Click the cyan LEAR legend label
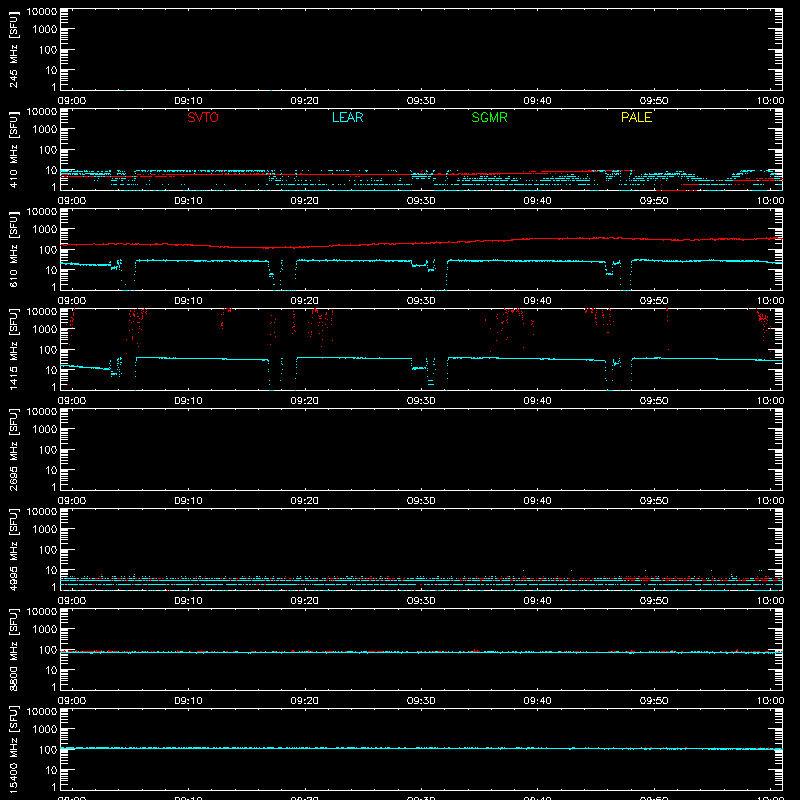 347,117
